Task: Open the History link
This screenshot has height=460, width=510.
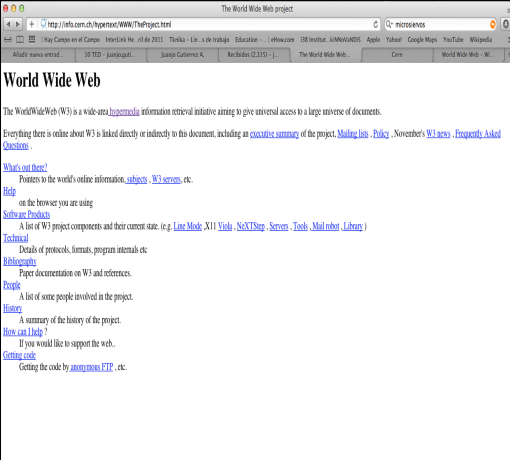Action: pyautogui.click(x=12, y=308)
